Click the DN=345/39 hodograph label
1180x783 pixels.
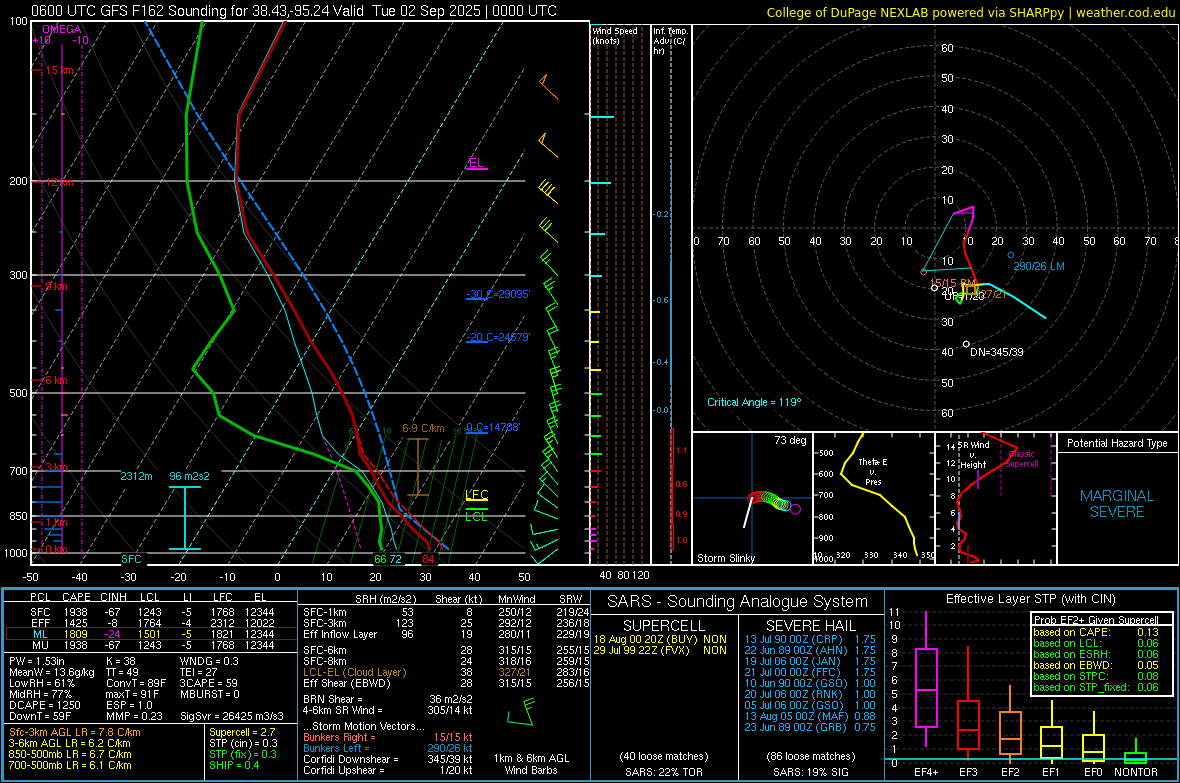pos(996,352)
